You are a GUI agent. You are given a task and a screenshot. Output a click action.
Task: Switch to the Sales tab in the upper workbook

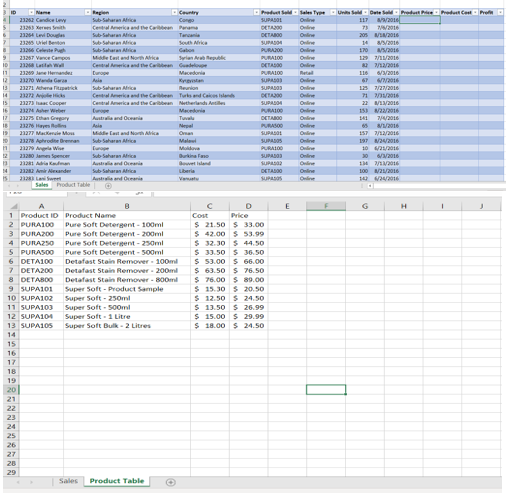pyautogui.click(x=42, y=185)
